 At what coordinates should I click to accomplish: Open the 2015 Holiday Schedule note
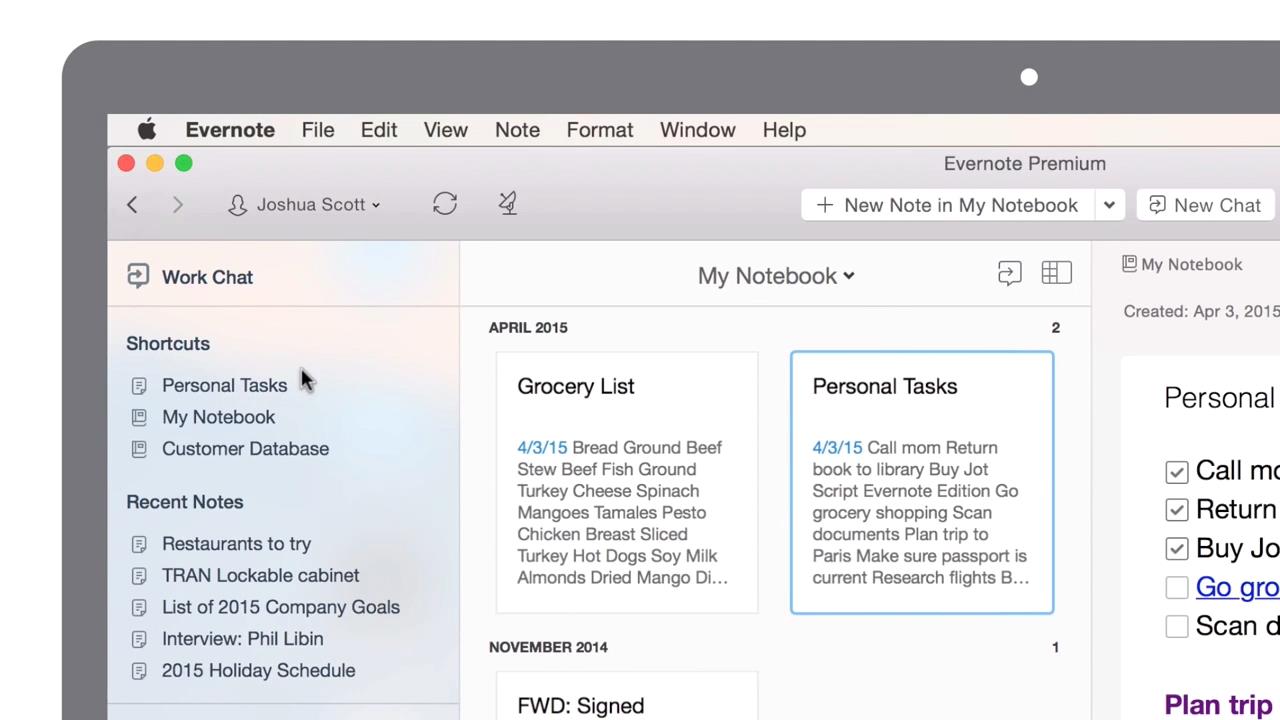click(258, 671)
